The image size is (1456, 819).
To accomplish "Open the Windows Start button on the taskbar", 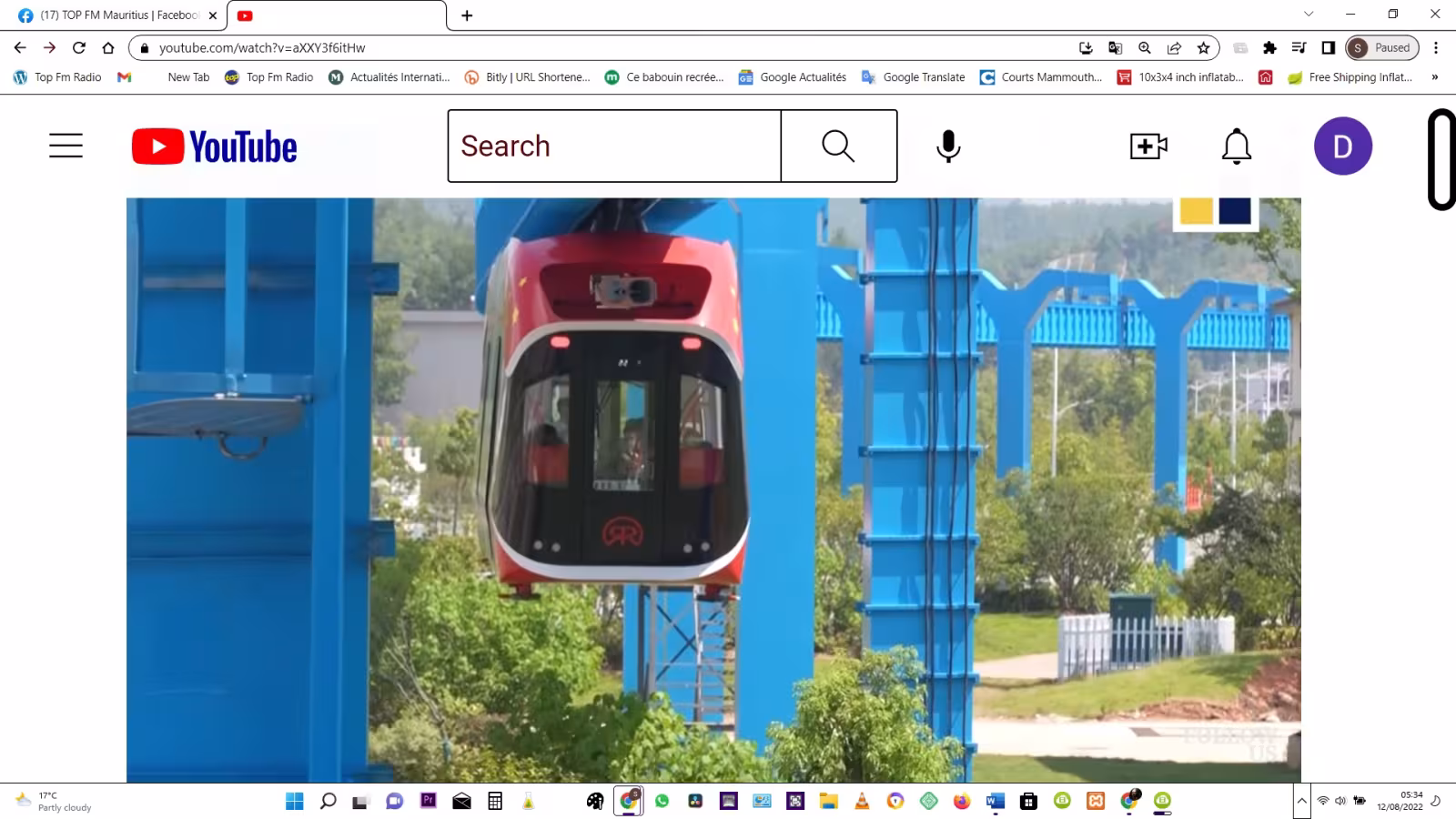I will point(295,801).
